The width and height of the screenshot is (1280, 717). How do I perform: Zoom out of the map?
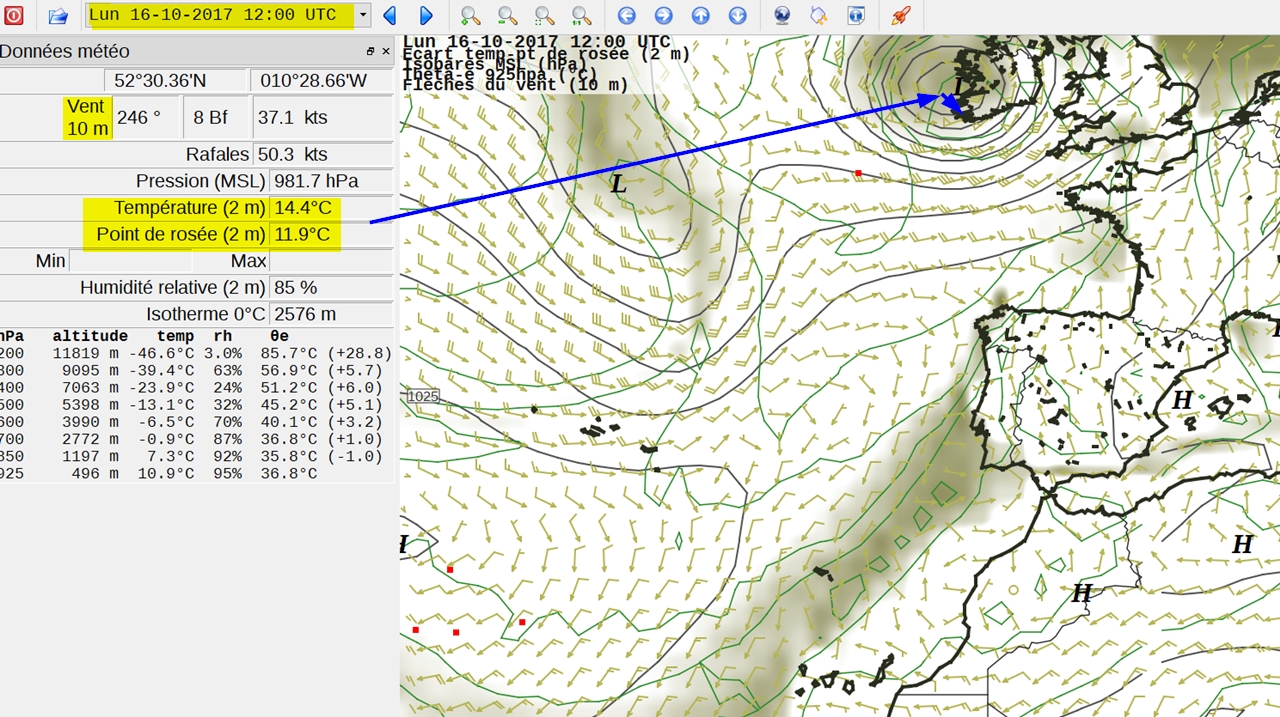tap(507, 15)
